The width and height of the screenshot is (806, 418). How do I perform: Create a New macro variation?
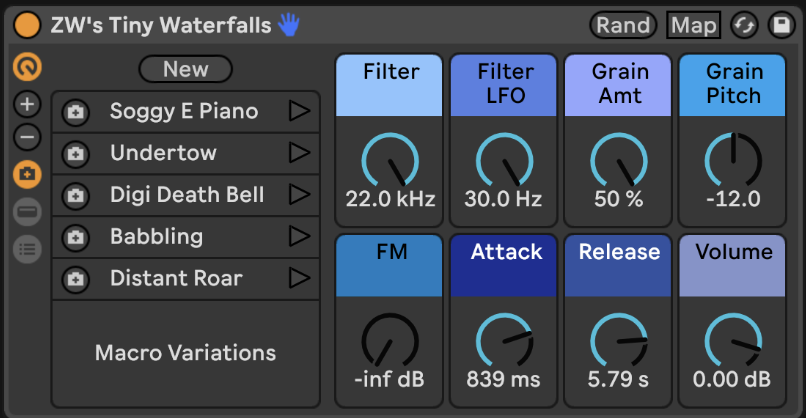[185, 69]
